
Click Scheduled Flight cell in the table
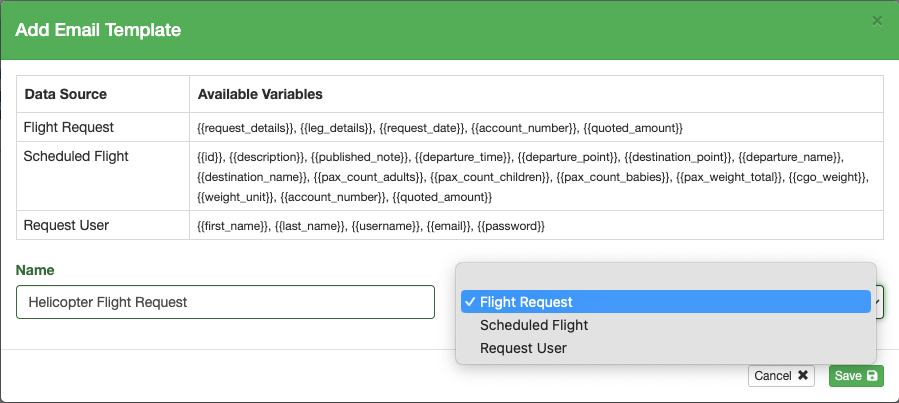click(76, 156)
